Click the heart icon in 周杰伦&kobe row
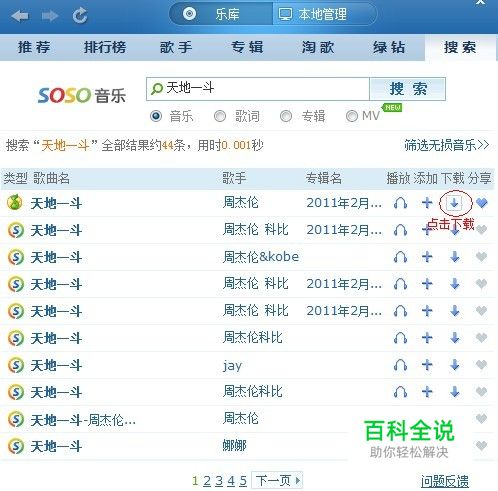The image size is (498, 491). pyautogui.click(x=482, y=257)
